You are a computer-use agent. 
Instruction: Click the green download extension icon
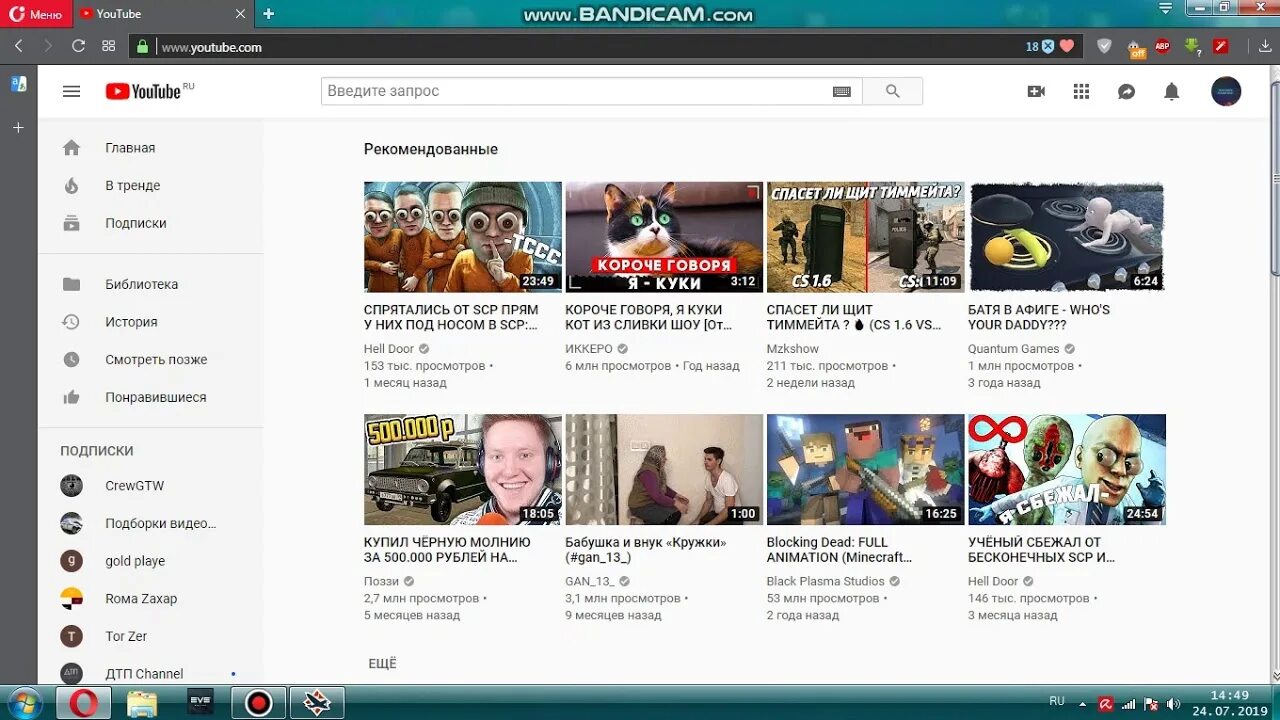pyautogui.click(x=1192, y=46)
